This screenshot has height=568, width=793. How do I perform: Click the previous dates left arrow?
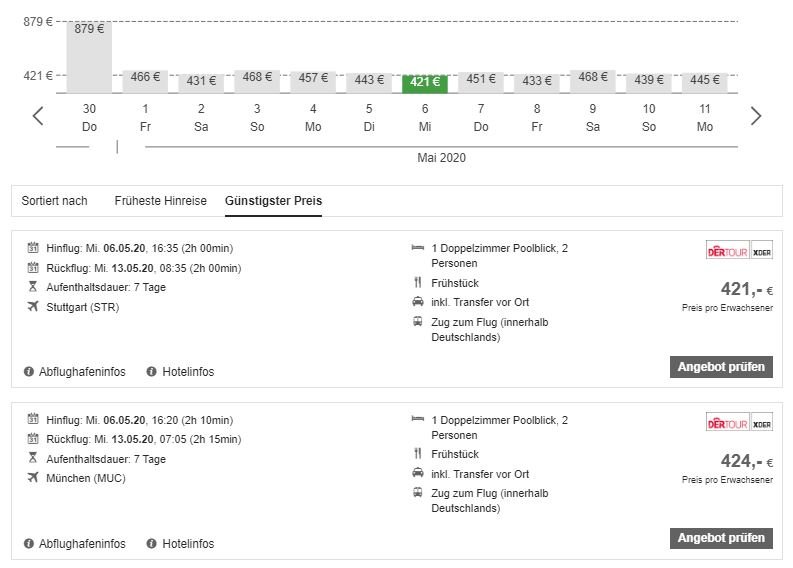pyautogui.click(x=38, y=116)
